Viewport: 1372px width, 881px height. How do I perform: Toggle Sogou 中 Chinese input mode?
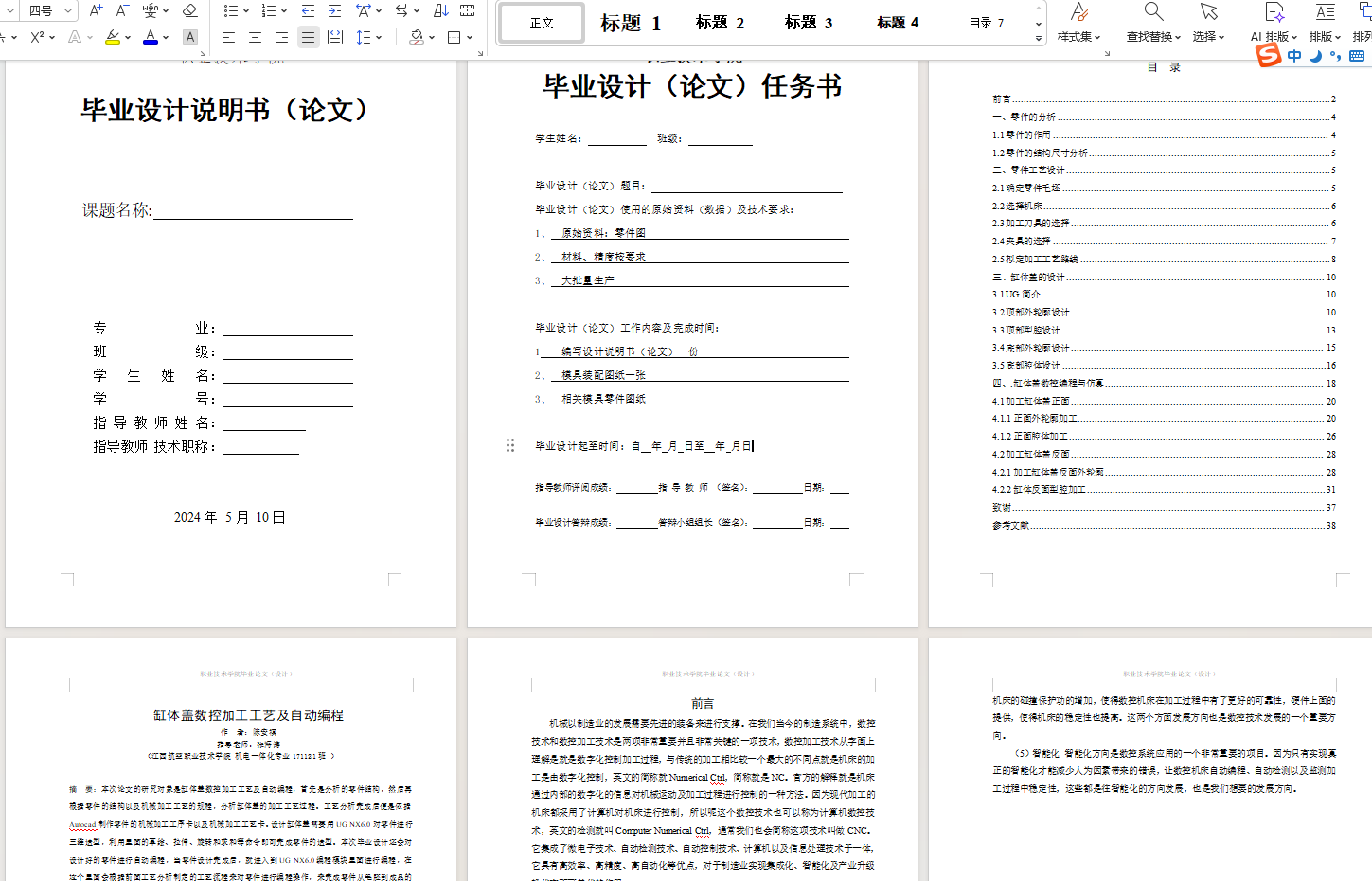click(1294, 56)
